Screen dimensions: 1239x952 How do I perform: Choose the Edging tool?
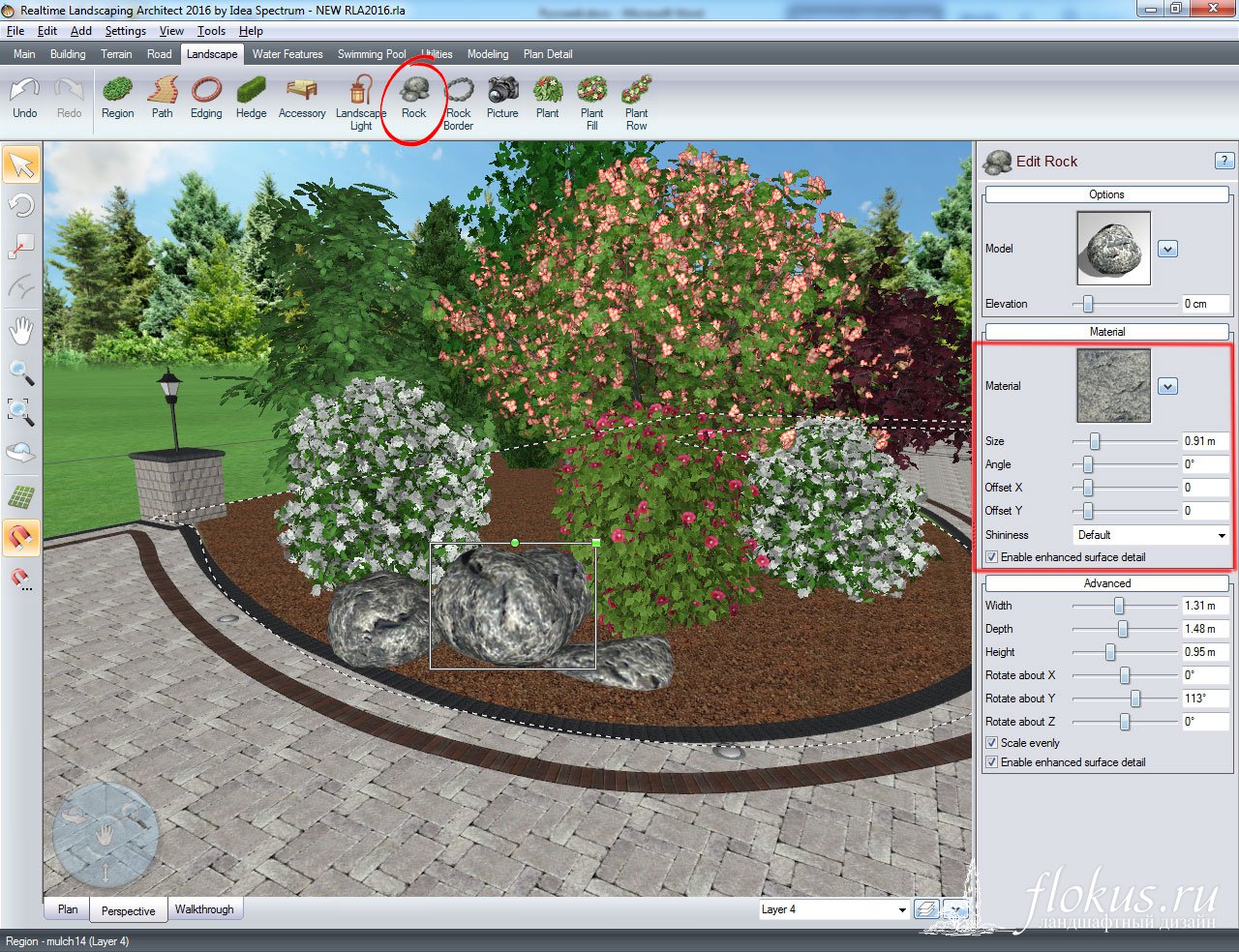[206, 99]
